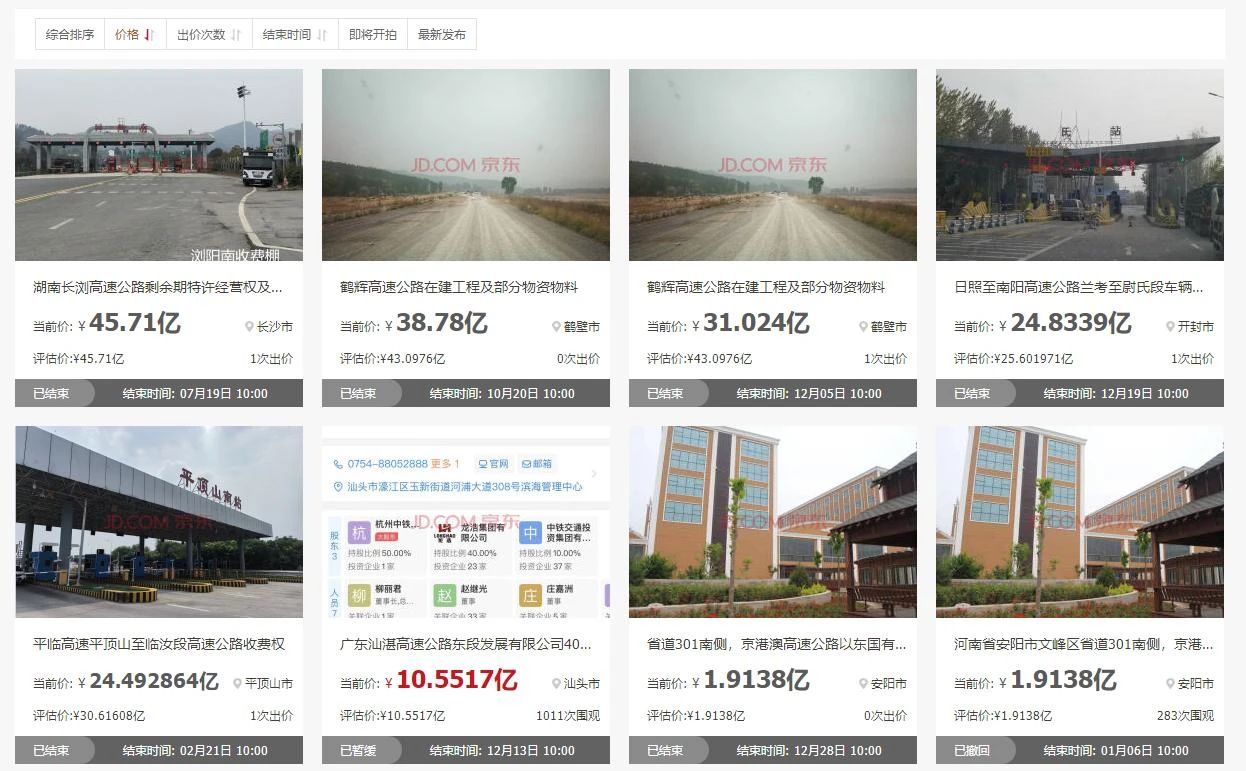Screen dimensions: 1246x771
Task: Sort listings by 结束时间
Action: click(287, 35)
